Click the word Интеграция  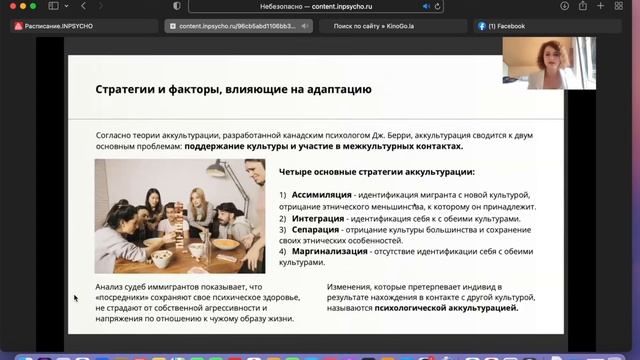tap(318, 218)
